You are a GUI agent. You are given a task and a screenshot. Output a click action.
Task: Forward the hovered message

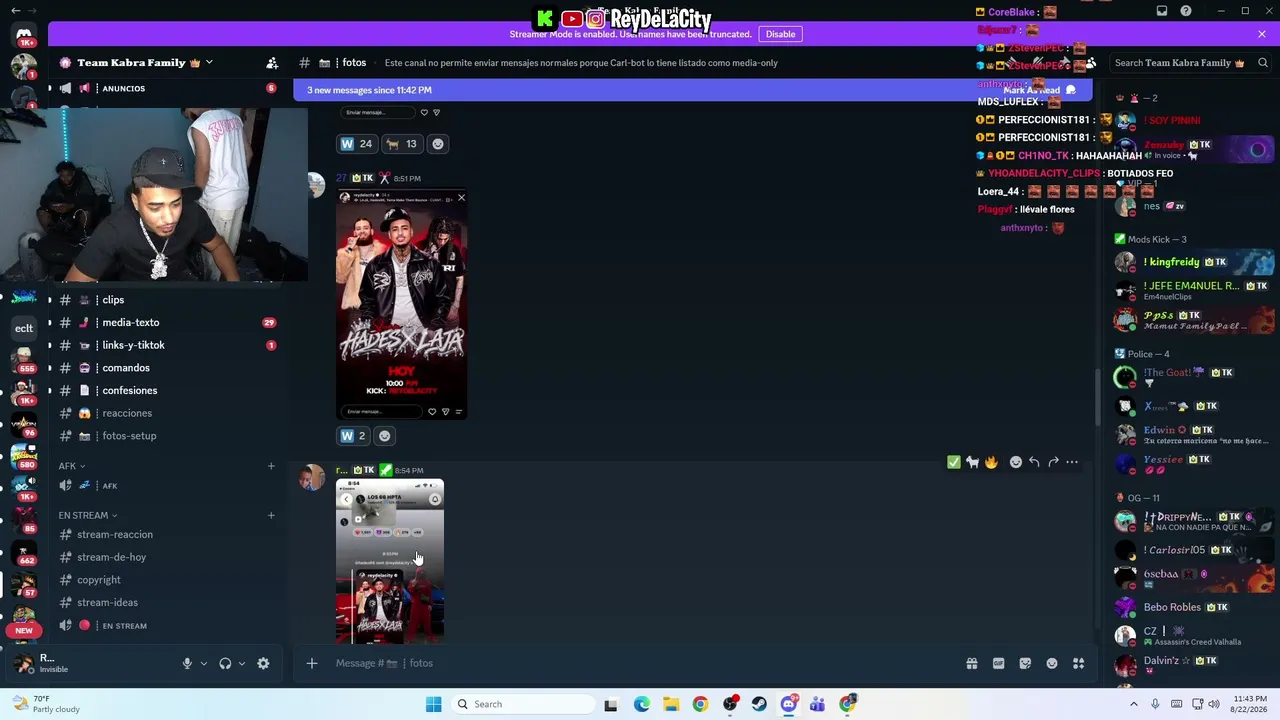point(1053,462)
